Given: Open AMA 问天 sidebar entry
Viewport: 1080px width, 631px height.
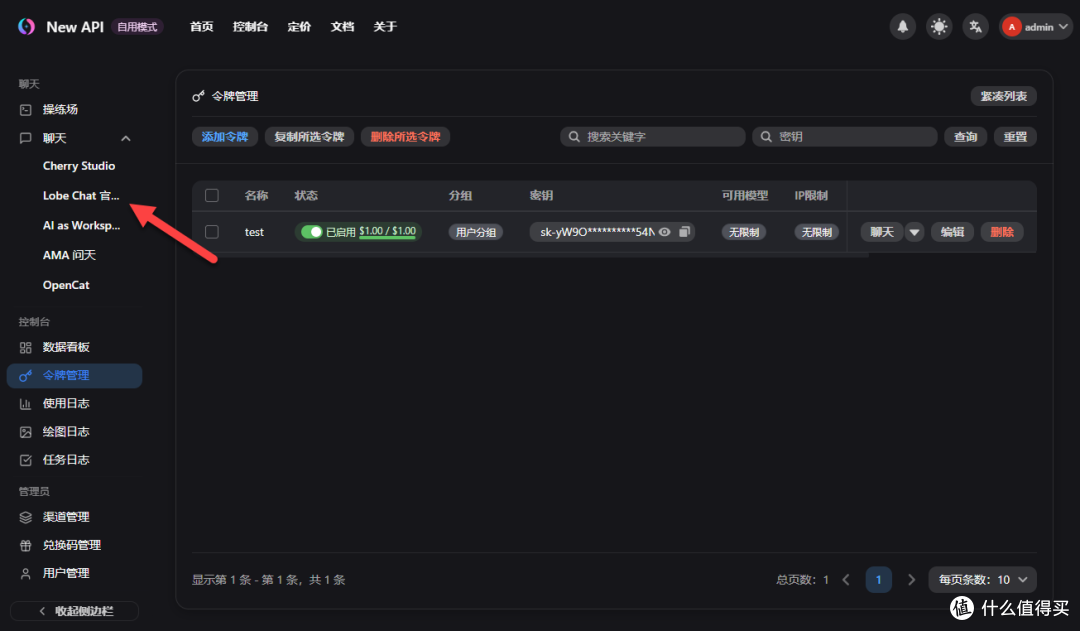Looking at the screenshot, I should 70,255.
